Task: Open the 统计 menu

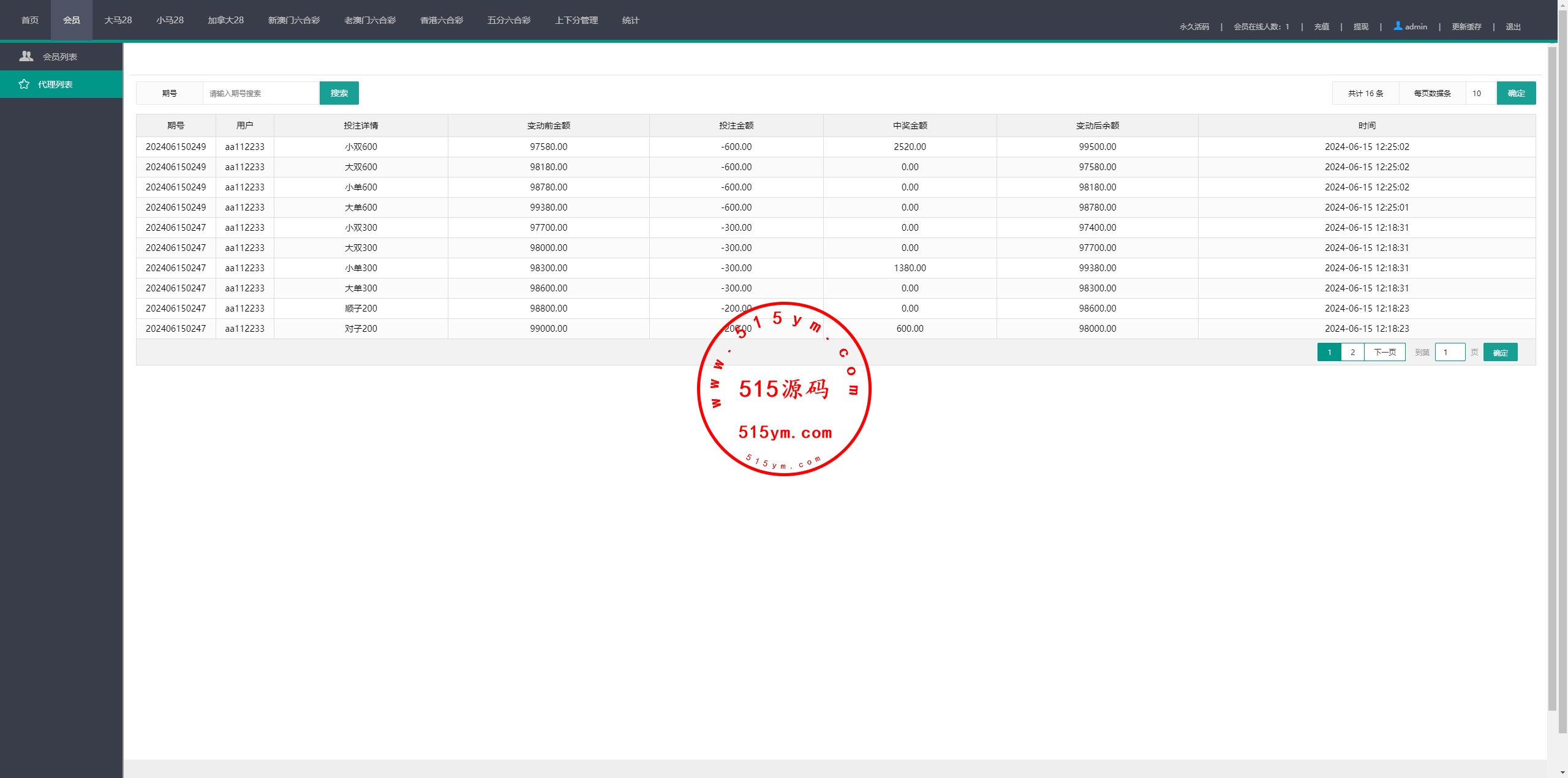Action: click(x=630, y=20)
